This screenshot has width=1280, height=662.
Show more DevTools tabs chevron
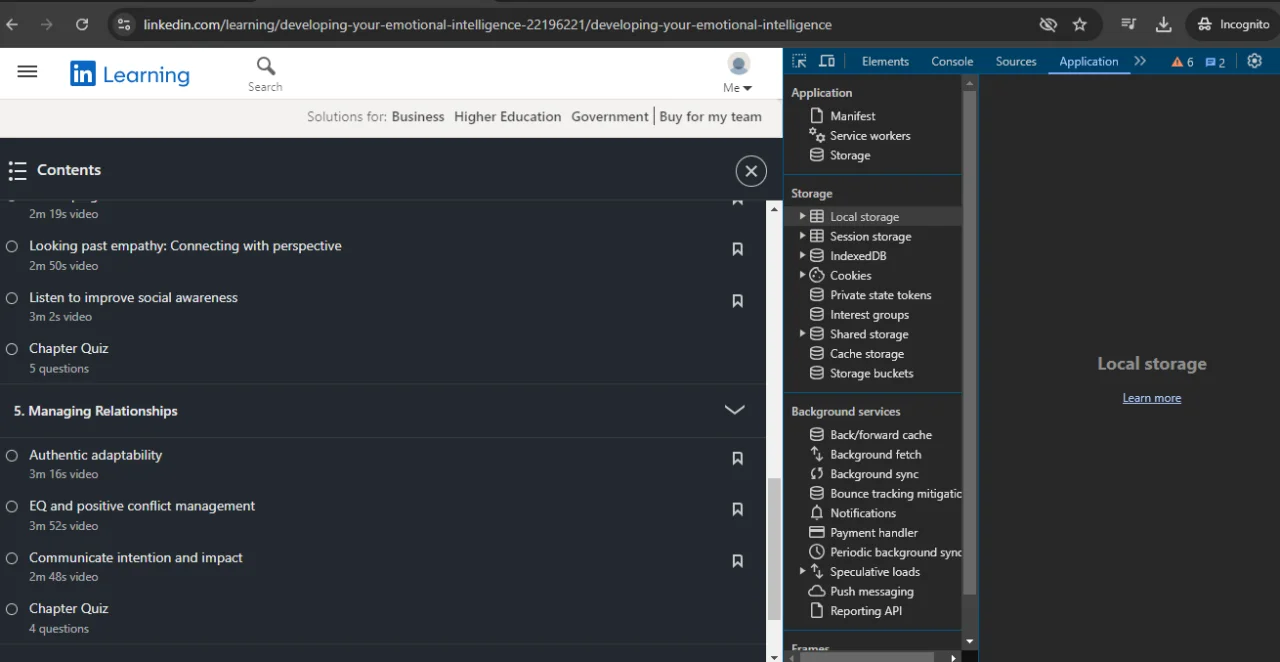1140,61
